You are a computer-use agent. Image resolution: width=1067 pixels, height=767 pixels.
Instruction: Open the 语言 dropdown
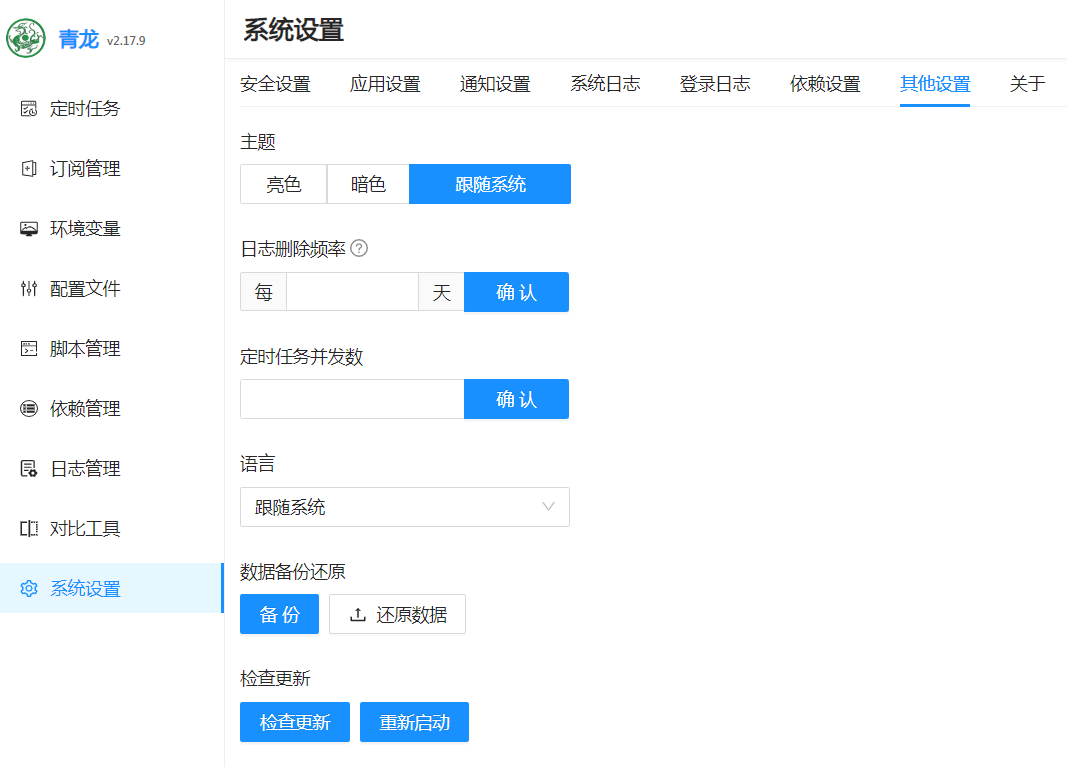tap(404, 507)
